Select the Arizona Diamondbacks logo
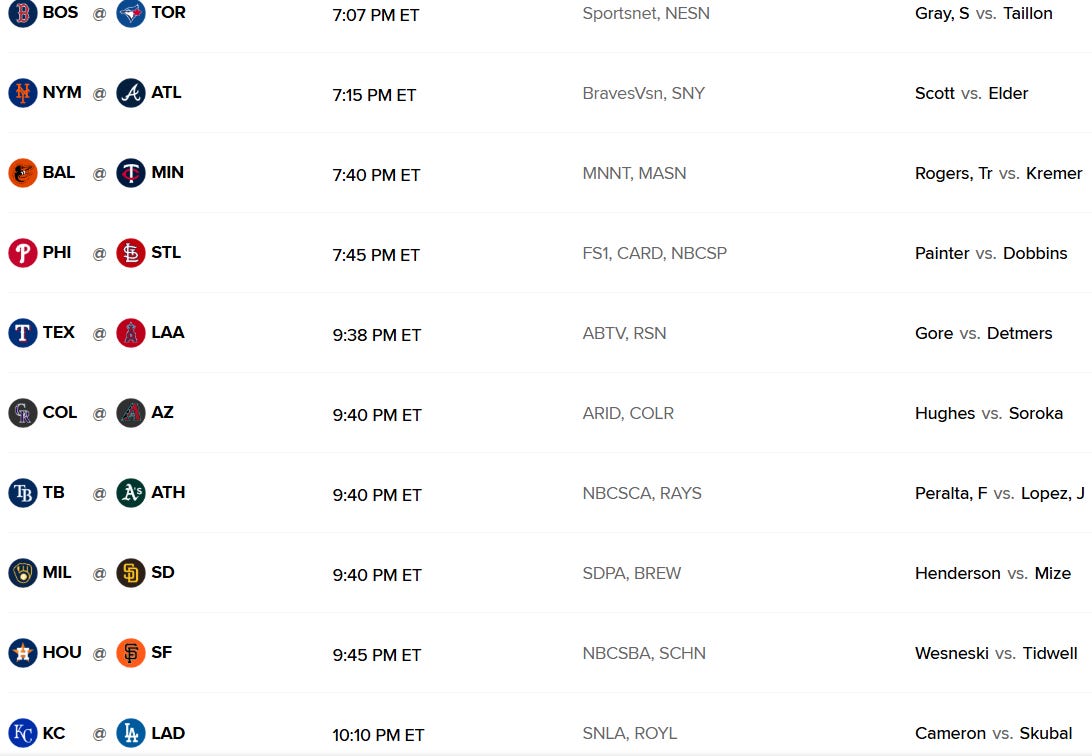This screenshot has width=1092, height=756. (x=131, y=413)
